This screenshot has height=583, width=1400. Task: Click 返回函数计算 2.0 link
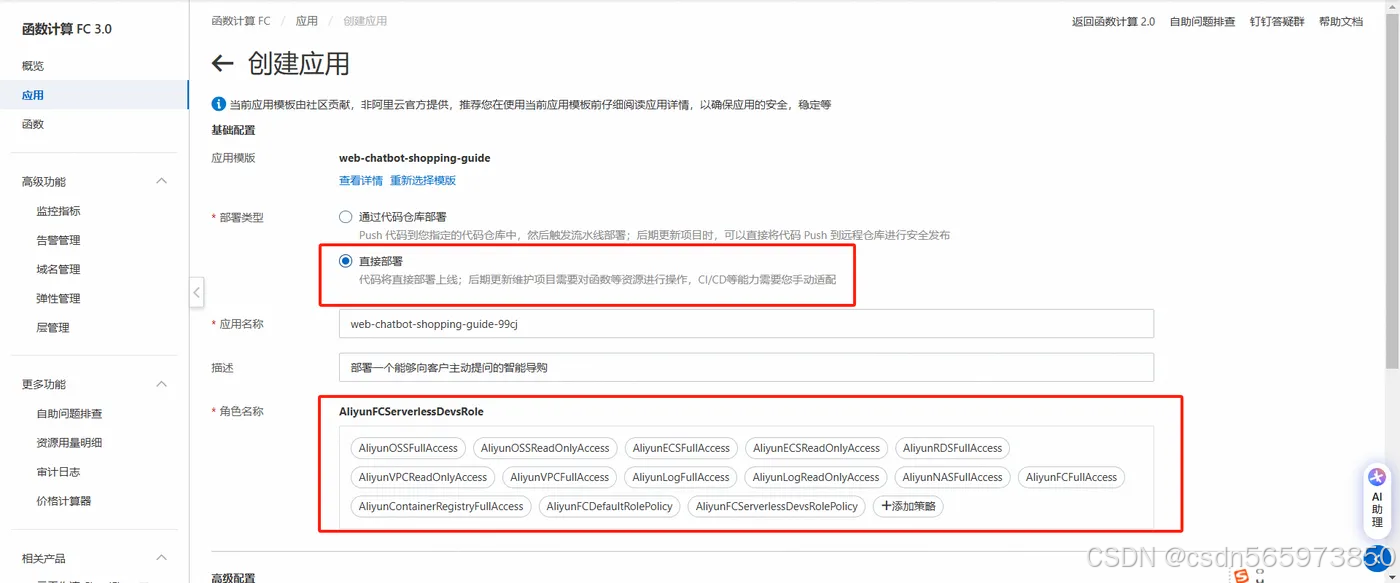[1113, 21]
